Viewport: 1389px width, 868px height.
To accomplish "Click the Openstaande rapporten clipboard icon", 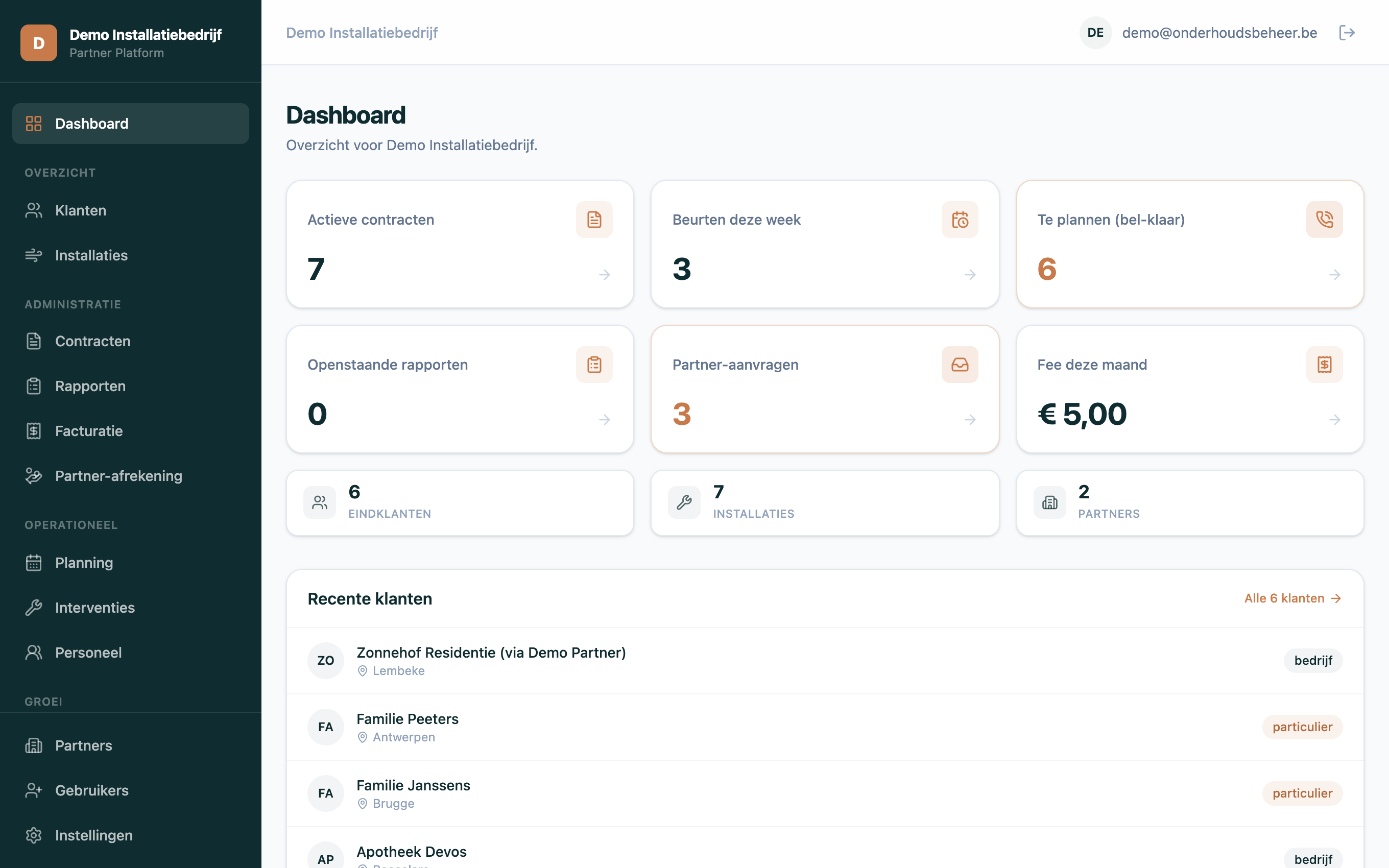I will (x=594, y=365).
